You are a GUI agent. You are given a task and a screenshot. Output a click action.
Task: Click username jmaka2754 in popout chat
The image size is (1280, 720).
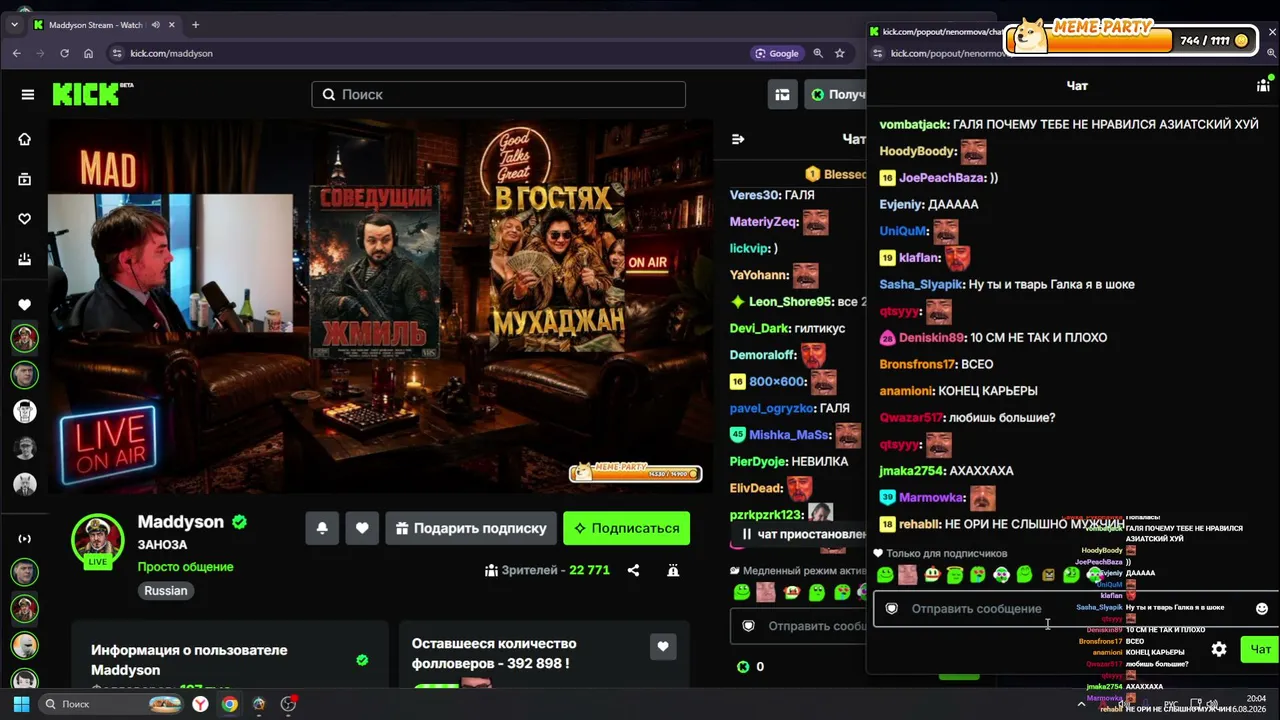911,471
